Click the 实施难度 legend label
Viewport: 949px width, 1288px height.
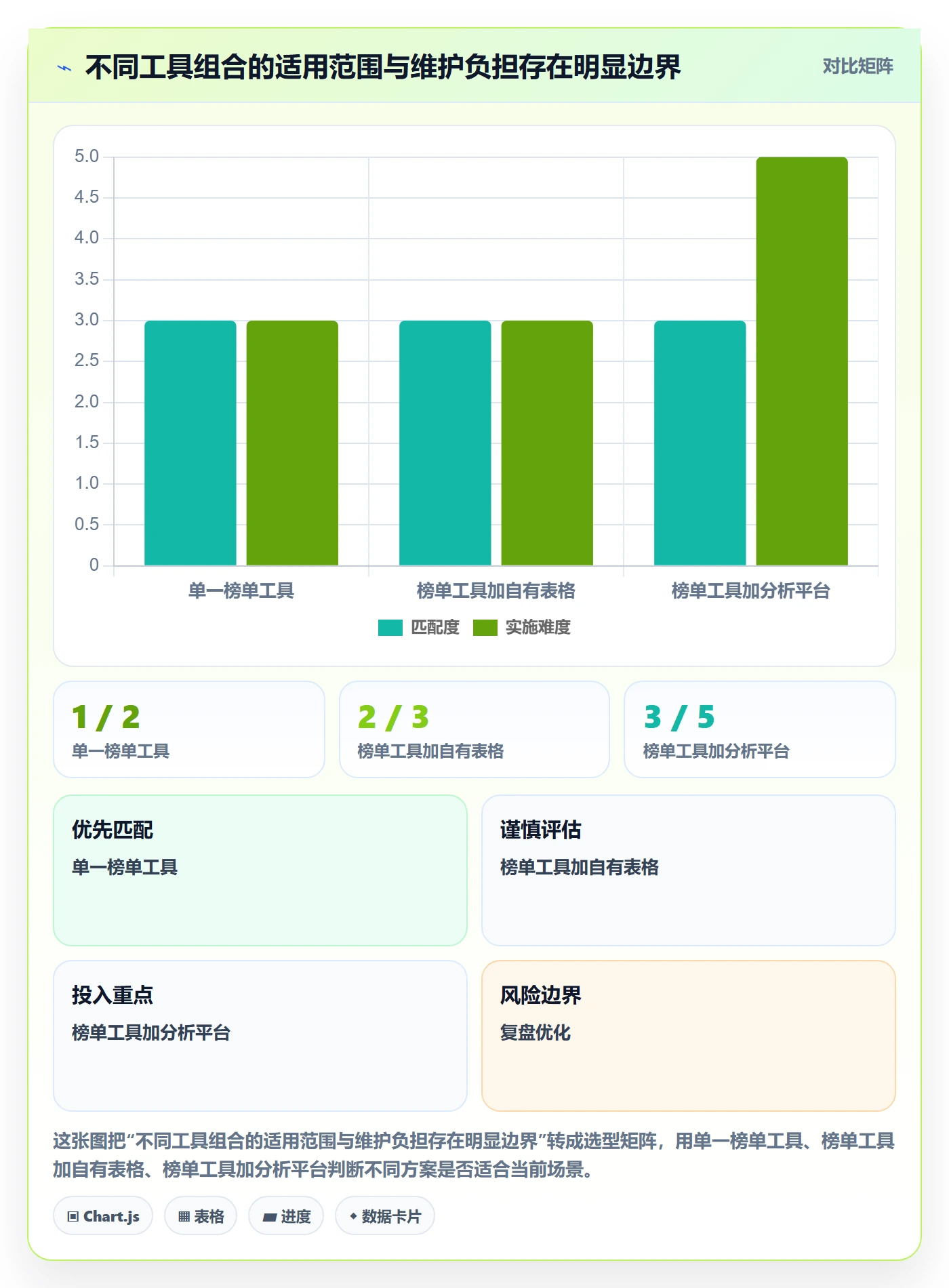[x=538, y=628]
